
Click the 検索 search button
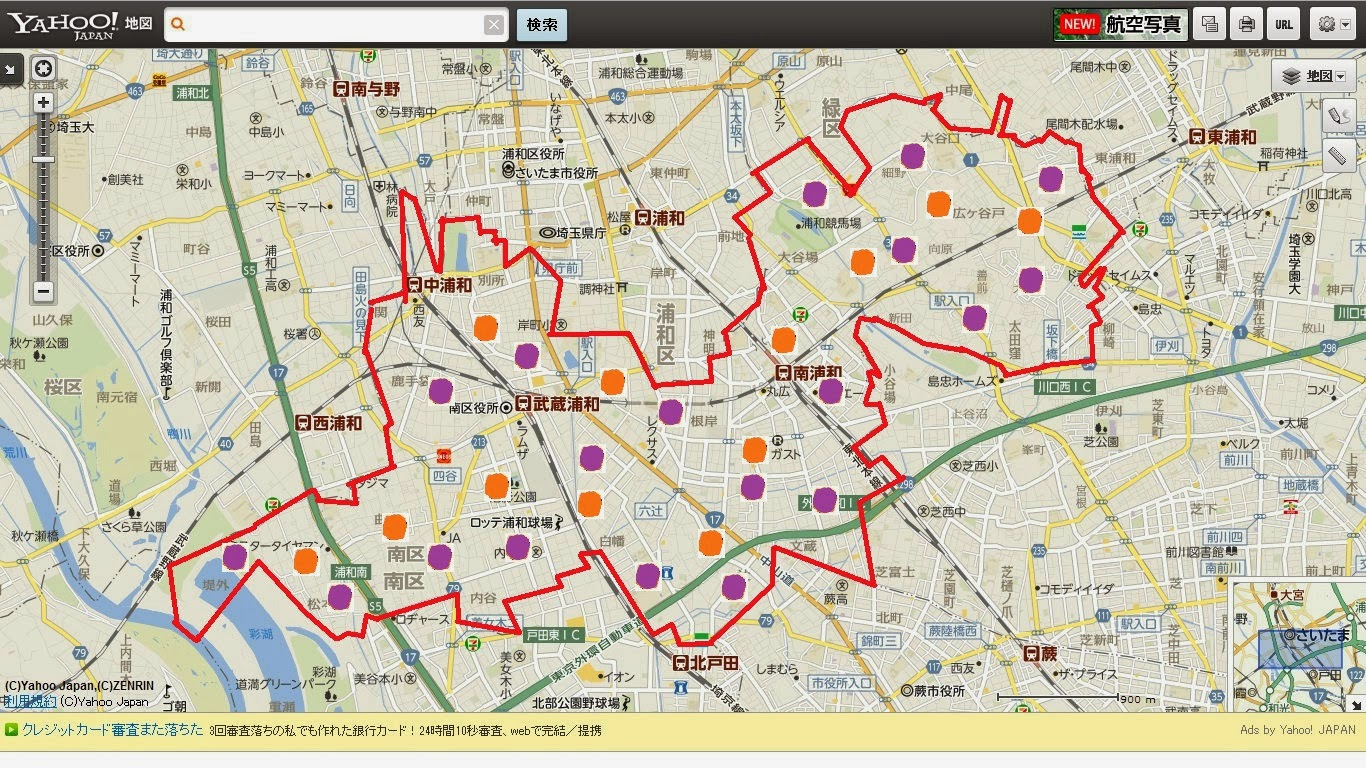[x=542, y=25]
